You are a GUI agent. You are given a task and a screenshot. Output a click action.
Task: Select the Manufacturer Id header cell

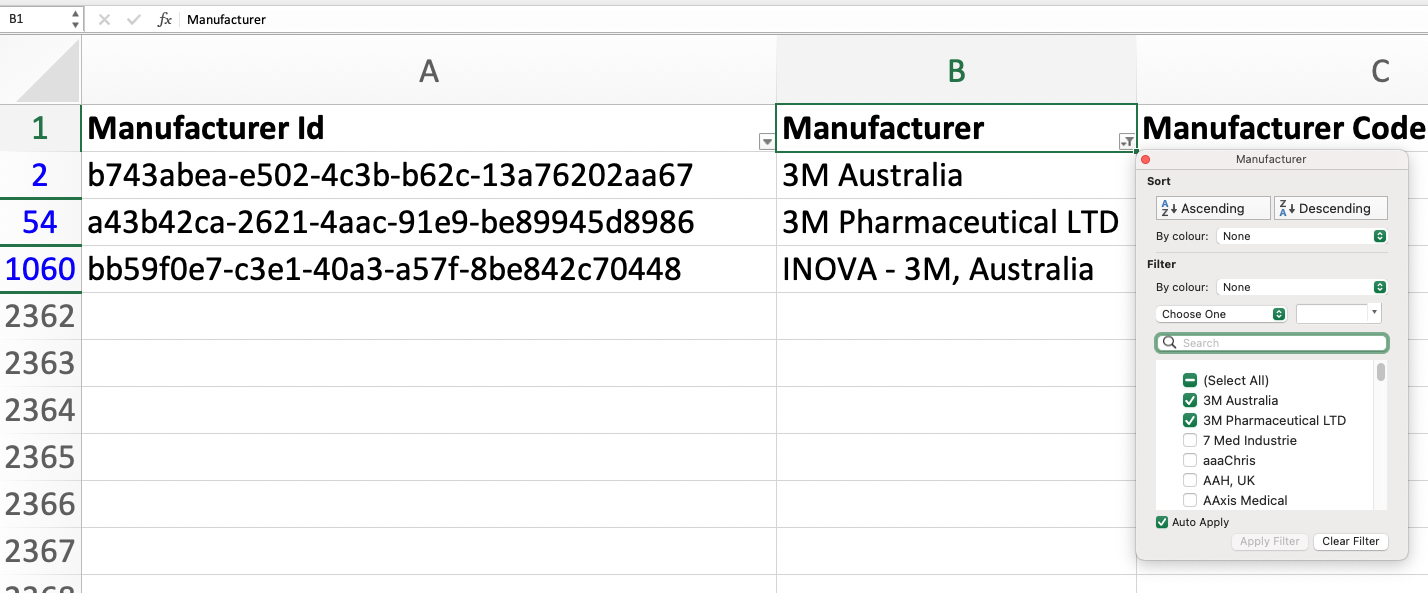(x=429, y=128)
